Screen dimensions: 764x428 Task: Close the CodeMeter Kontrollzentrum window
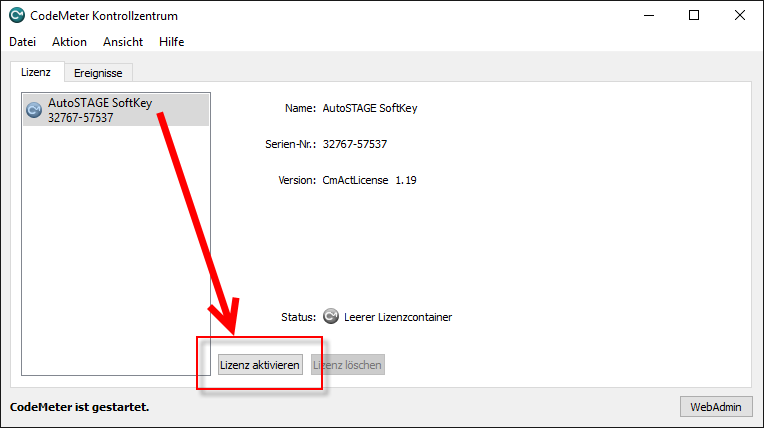(x=740, y=16)
